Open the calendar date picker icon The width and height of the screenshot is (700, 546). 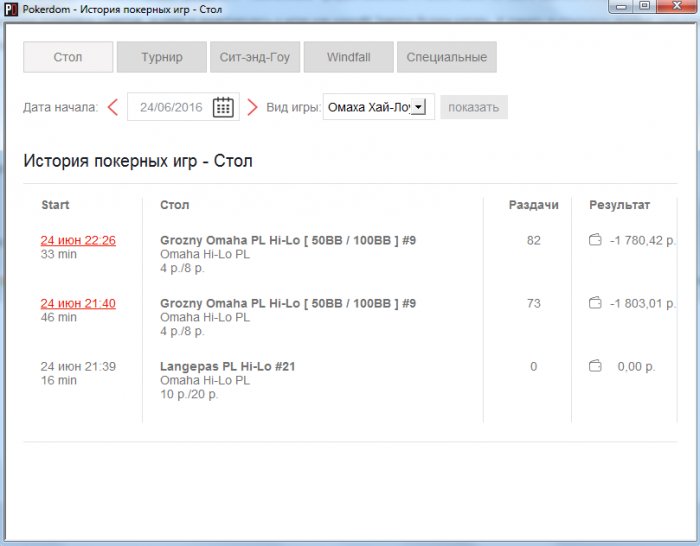pos(223,107)
